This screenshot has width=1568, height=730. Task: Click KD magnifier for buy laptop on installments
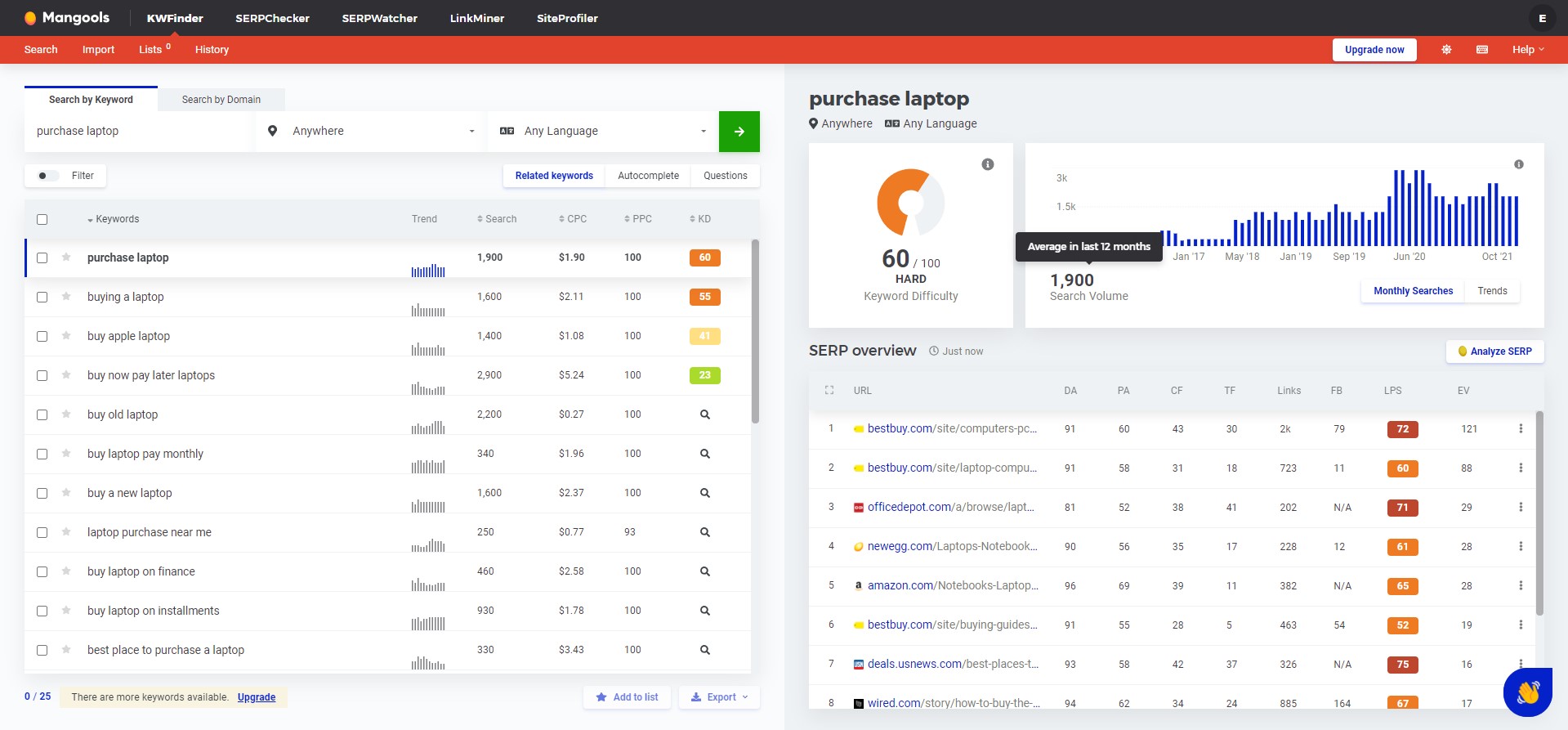(x=705, y=611)
